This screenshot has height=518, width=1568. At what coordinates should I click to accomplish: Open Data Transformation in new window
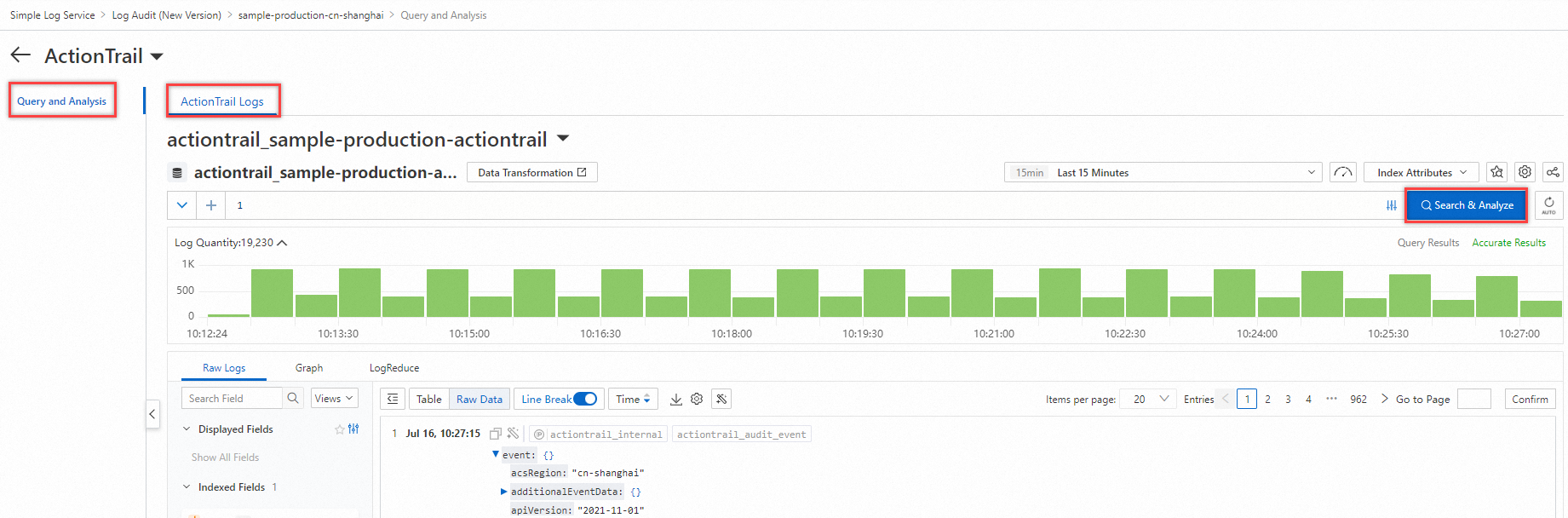click(532, 172)
